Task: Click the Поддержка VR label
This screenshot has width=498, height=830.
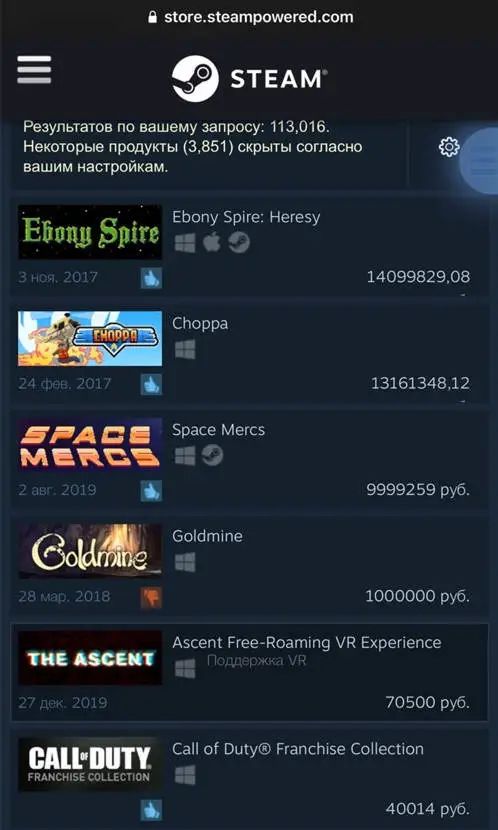Action: 257,661
